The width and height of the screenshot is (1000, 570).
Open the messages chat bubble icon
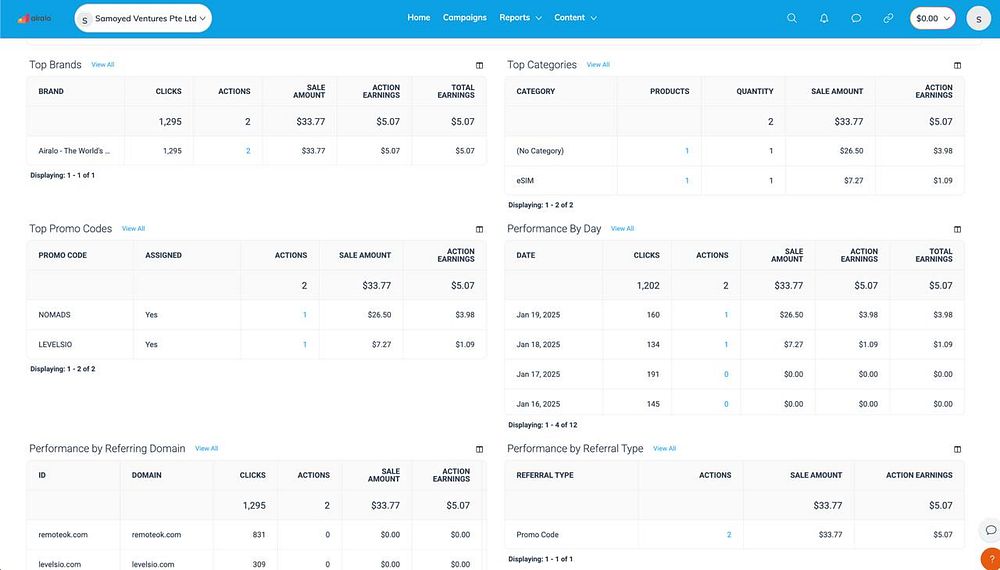[x=856, y=18]
